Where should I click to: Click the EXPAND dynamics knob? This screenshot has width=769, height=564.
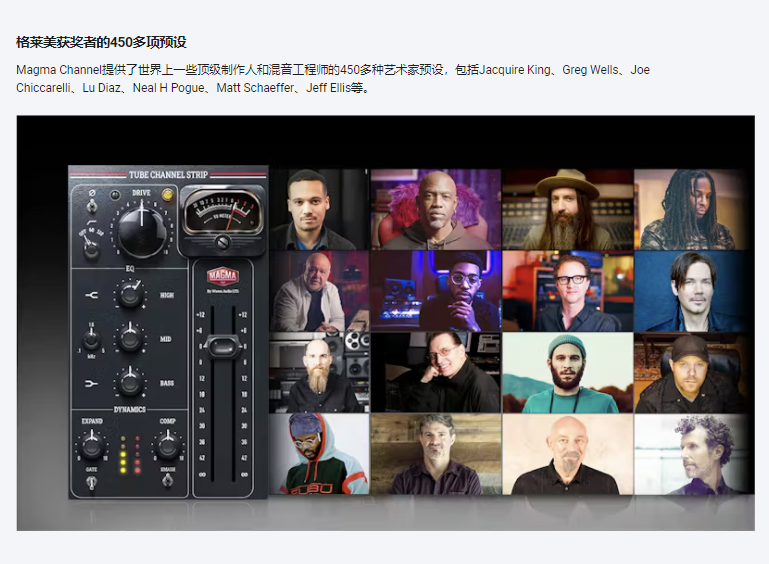[92, 445]
